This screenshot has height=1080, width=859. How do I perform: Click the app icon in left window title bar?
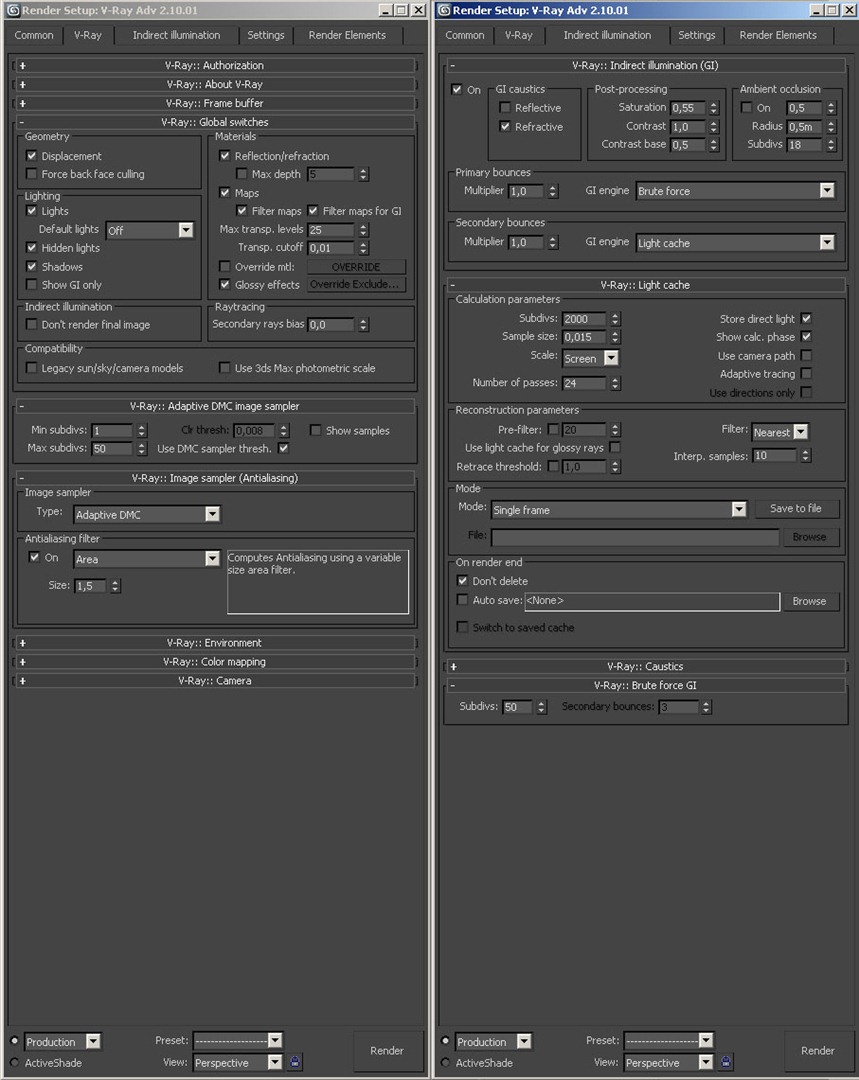tap(12, 10)
